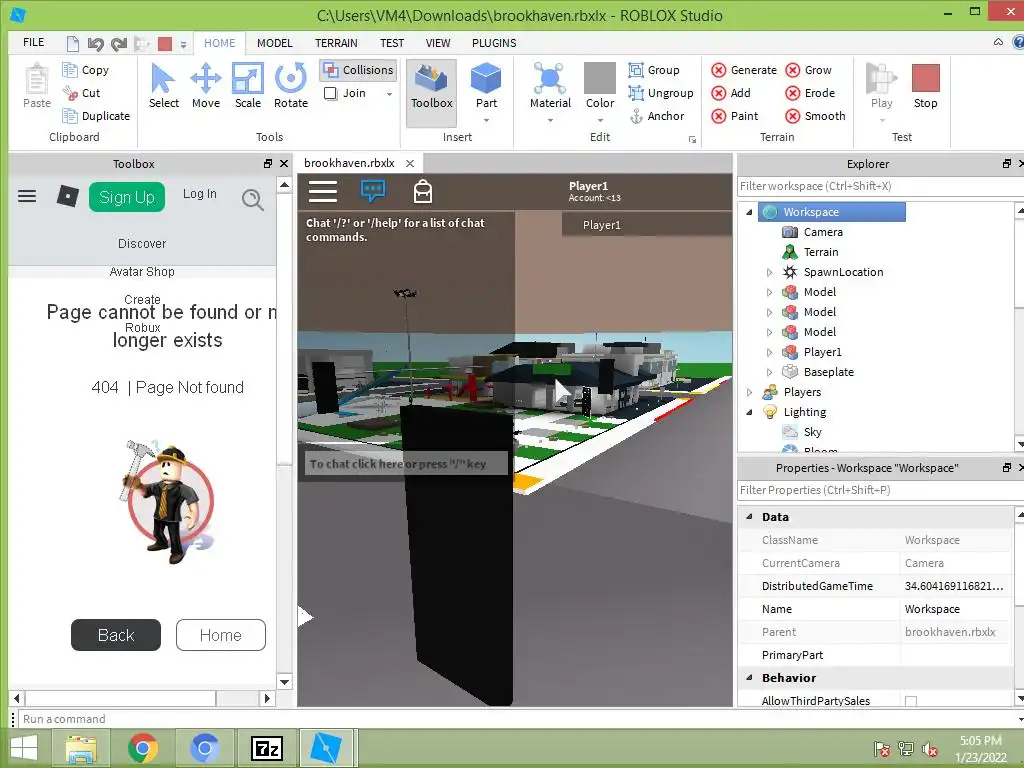
Task: Click the Add terrain tool
Action: (x=731, y=93)
